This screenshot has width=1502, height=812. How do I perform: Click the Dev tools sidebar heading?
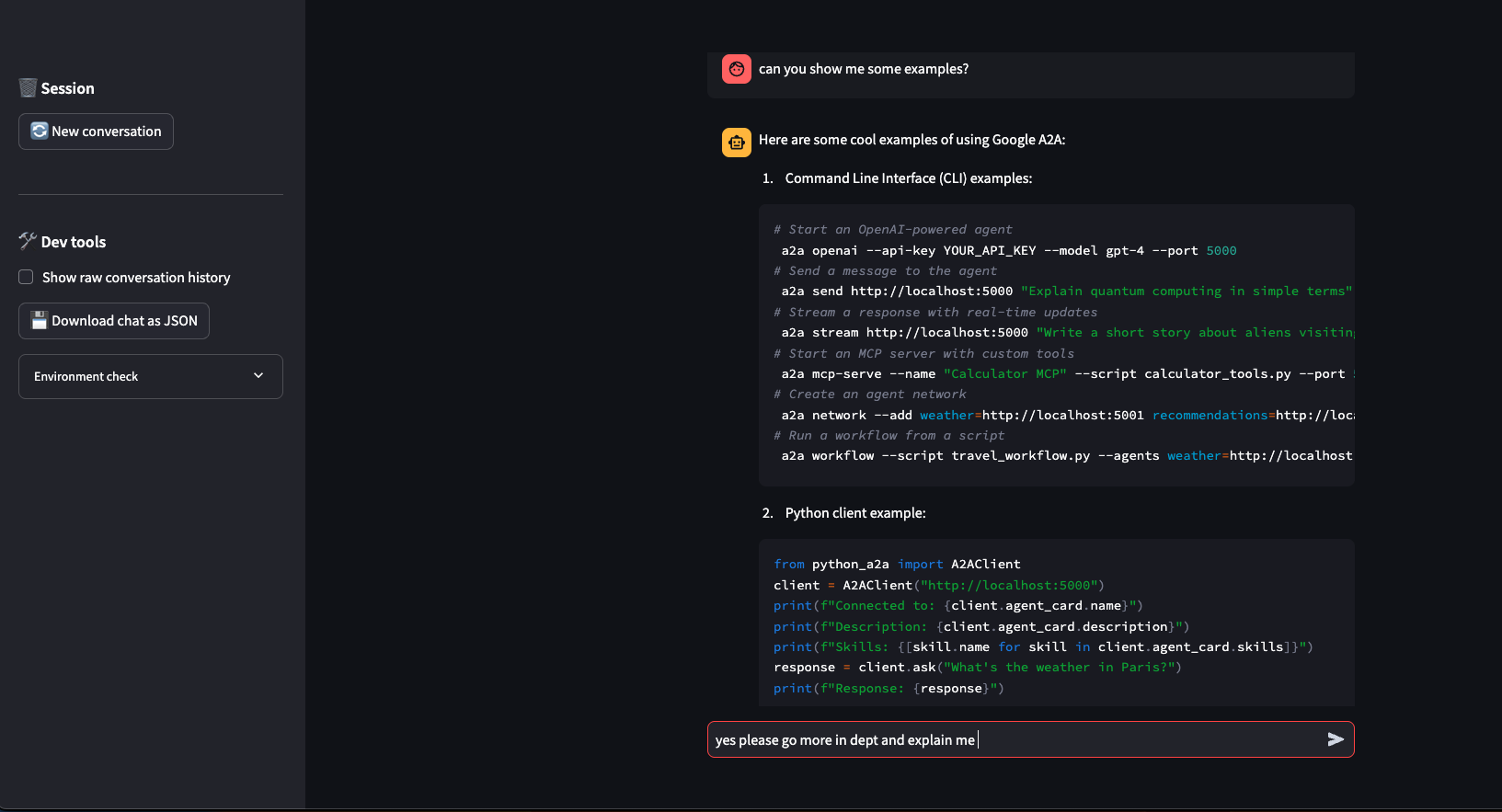[x=74, y=242]
